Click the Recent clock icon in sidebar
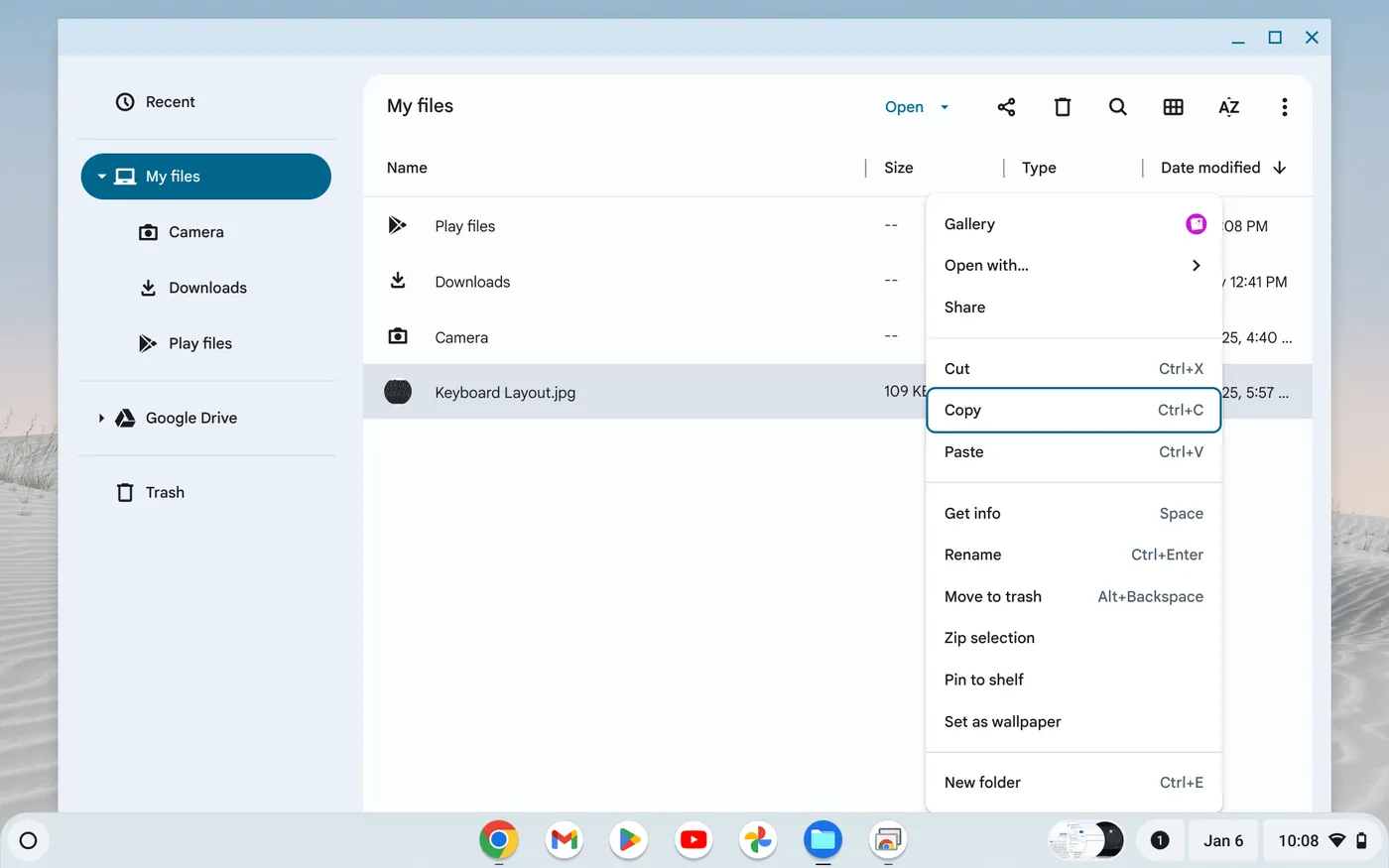The height and width of the screenshot is (868, 1389). [x=125, y=102]
